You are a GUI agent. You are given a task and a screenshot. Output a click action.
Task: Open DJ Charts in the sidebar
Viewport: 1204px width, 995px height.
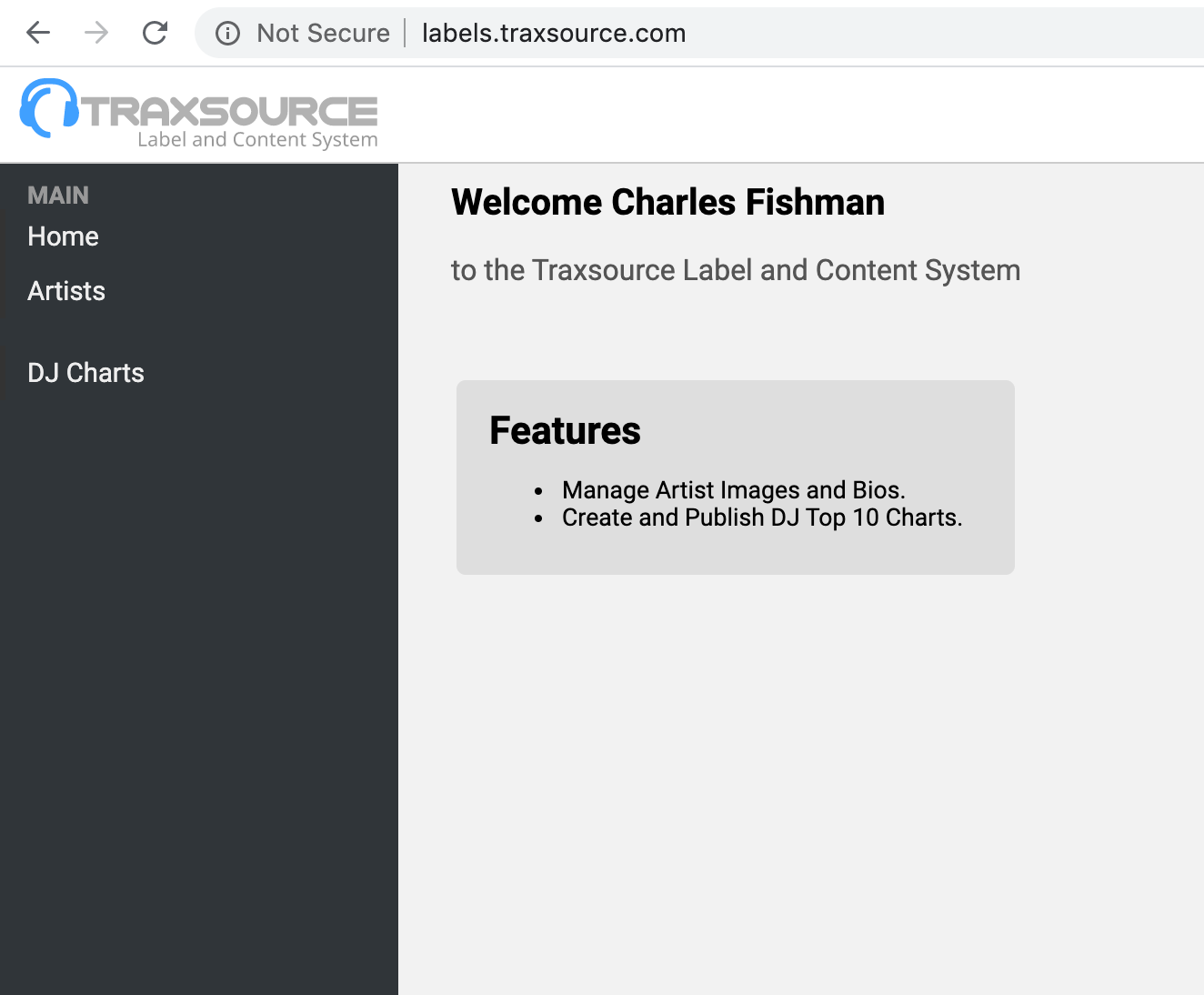click(x=85, y=373)
